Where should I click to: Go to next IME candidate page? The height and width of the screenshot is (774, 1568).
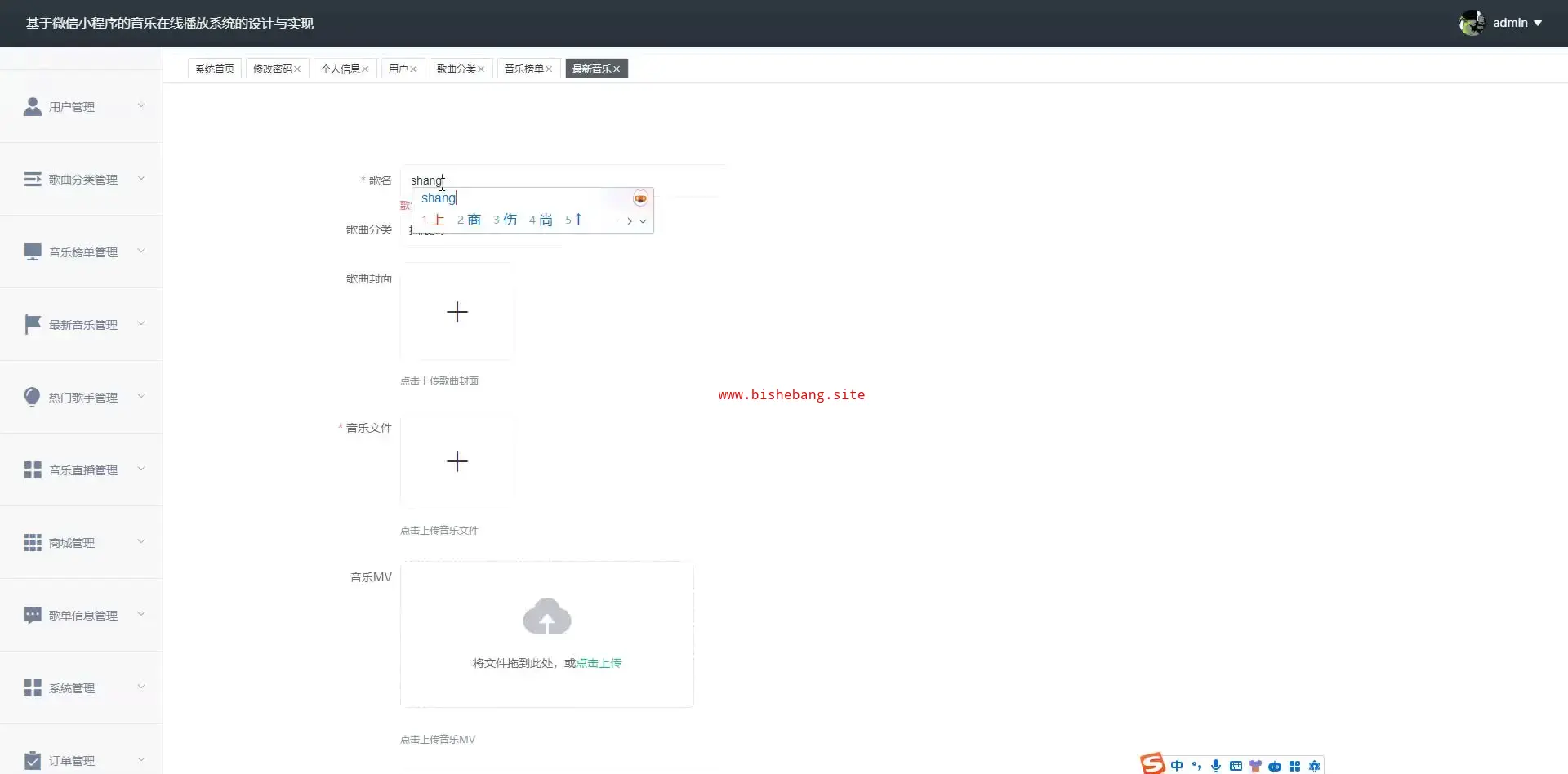629,220
